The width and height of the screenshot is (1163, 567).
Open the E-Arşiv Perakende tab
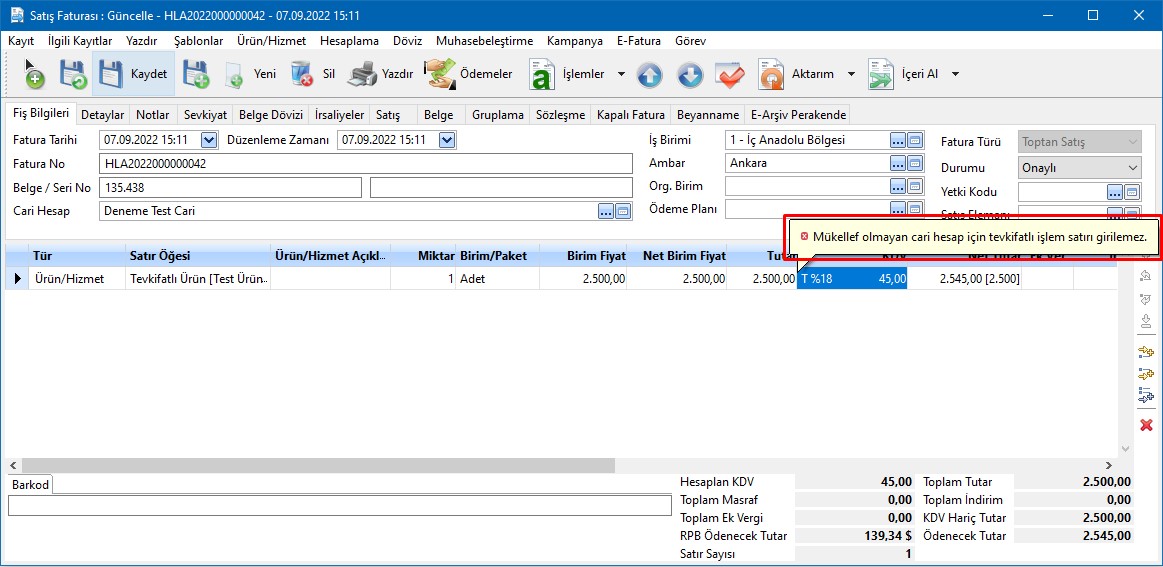click(798, 115)
